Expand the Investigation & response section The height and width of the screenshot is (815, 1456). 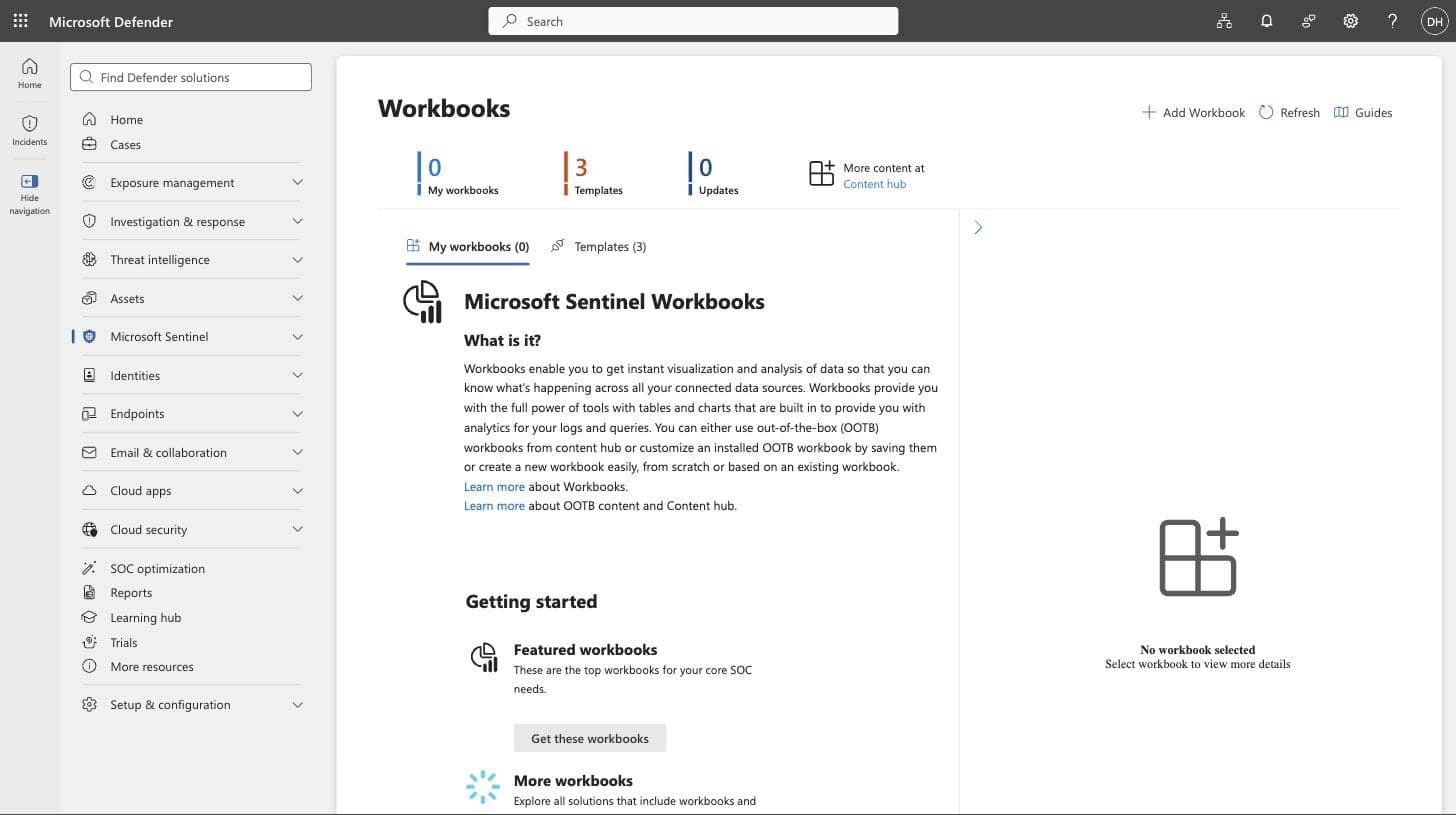coord(297,221)
